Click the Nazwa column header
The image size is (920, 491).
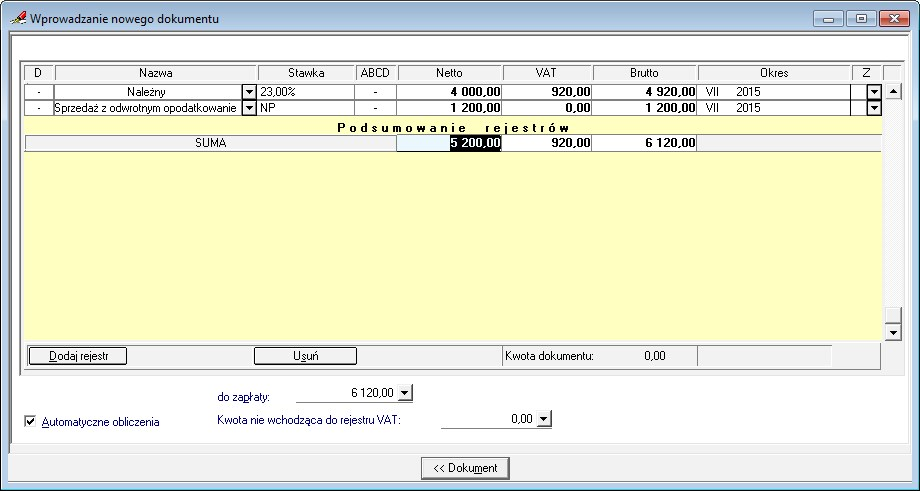coord(156,73)
